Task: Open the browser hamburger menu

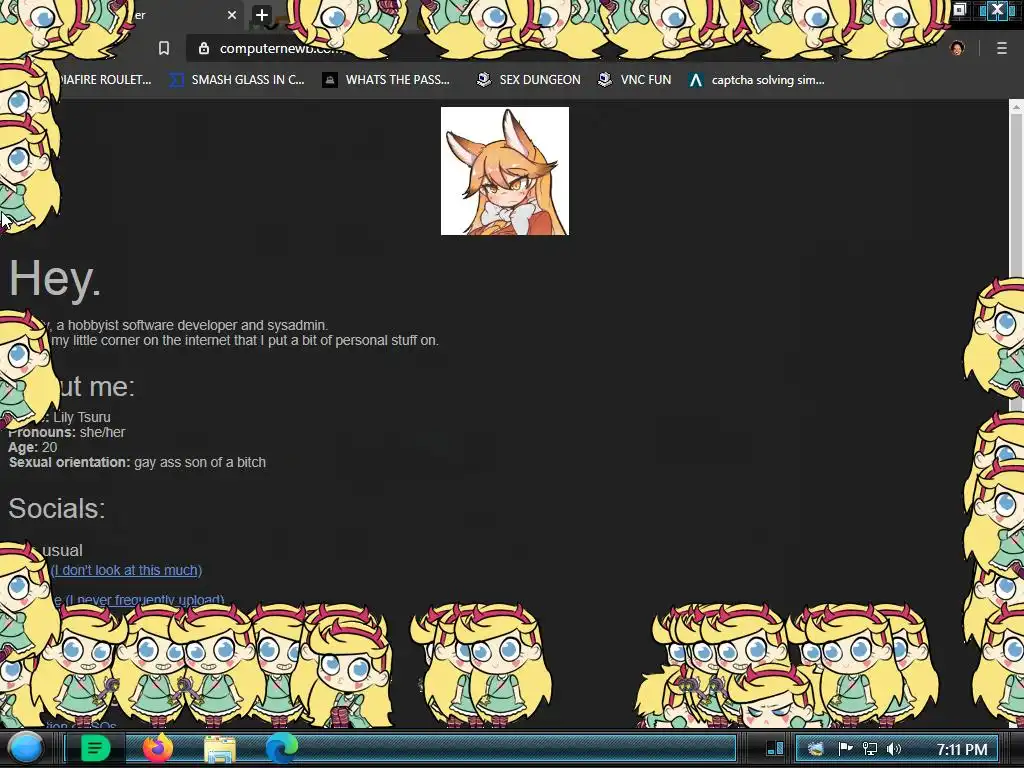Action: [x=1001, y=48]
